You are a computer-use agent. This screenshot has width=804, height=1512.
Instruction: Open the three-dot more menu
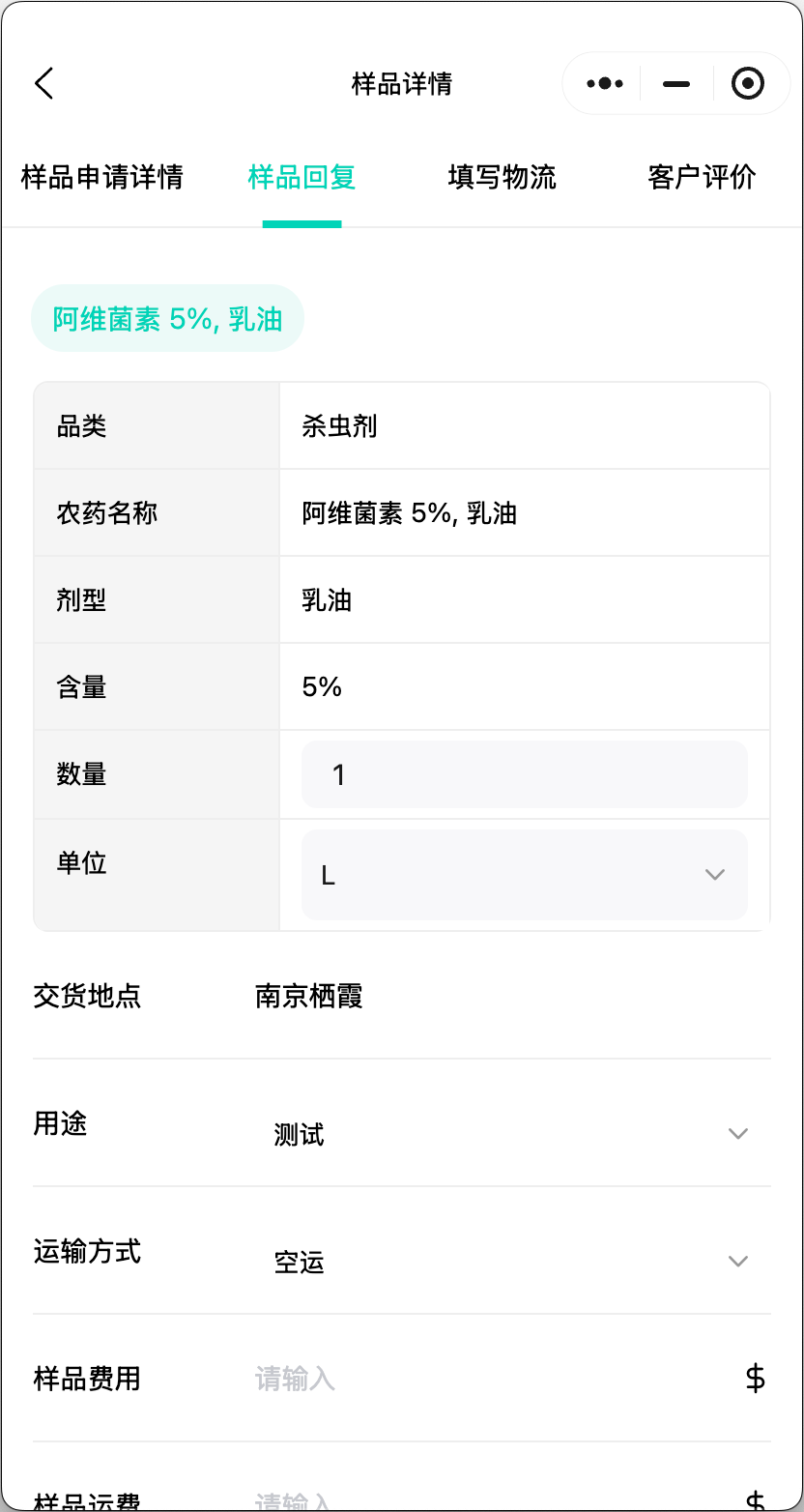click(x=605, y=83)
